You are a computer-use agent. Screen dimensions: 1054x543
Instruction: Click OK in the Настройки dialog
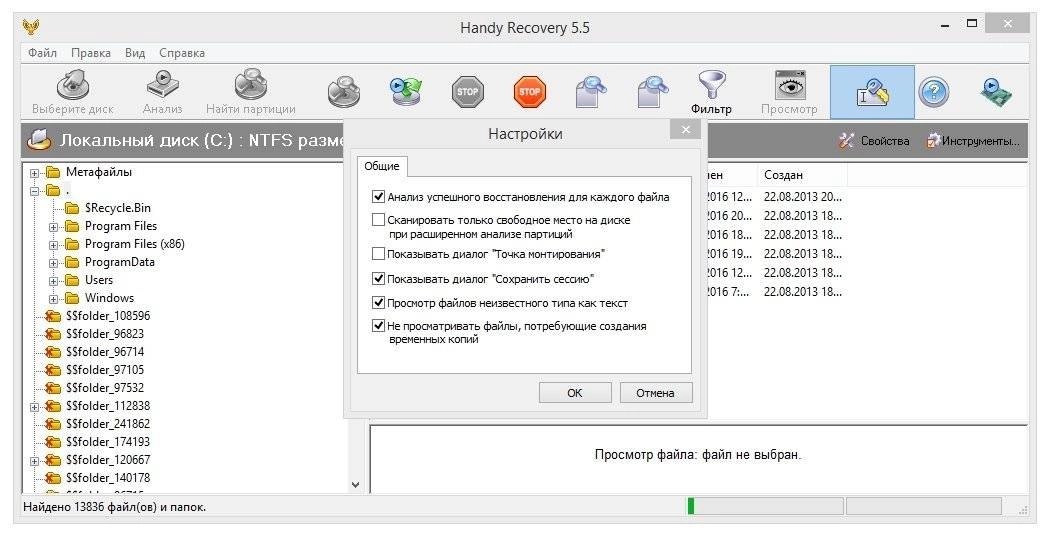click(x=575, y=392)
